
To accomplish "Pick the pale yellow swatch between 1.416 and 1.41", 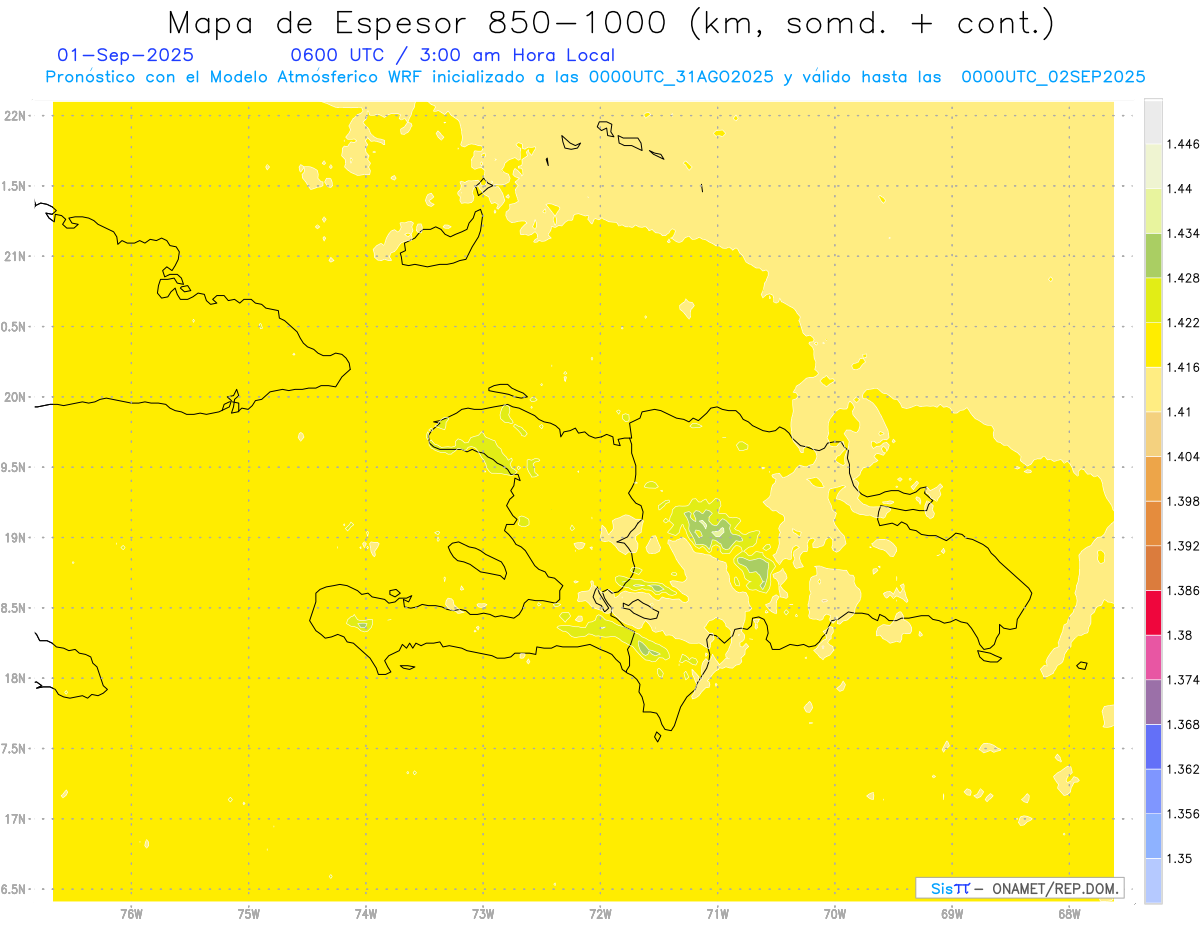I will pyautogui.click(x=1153, y=390).
